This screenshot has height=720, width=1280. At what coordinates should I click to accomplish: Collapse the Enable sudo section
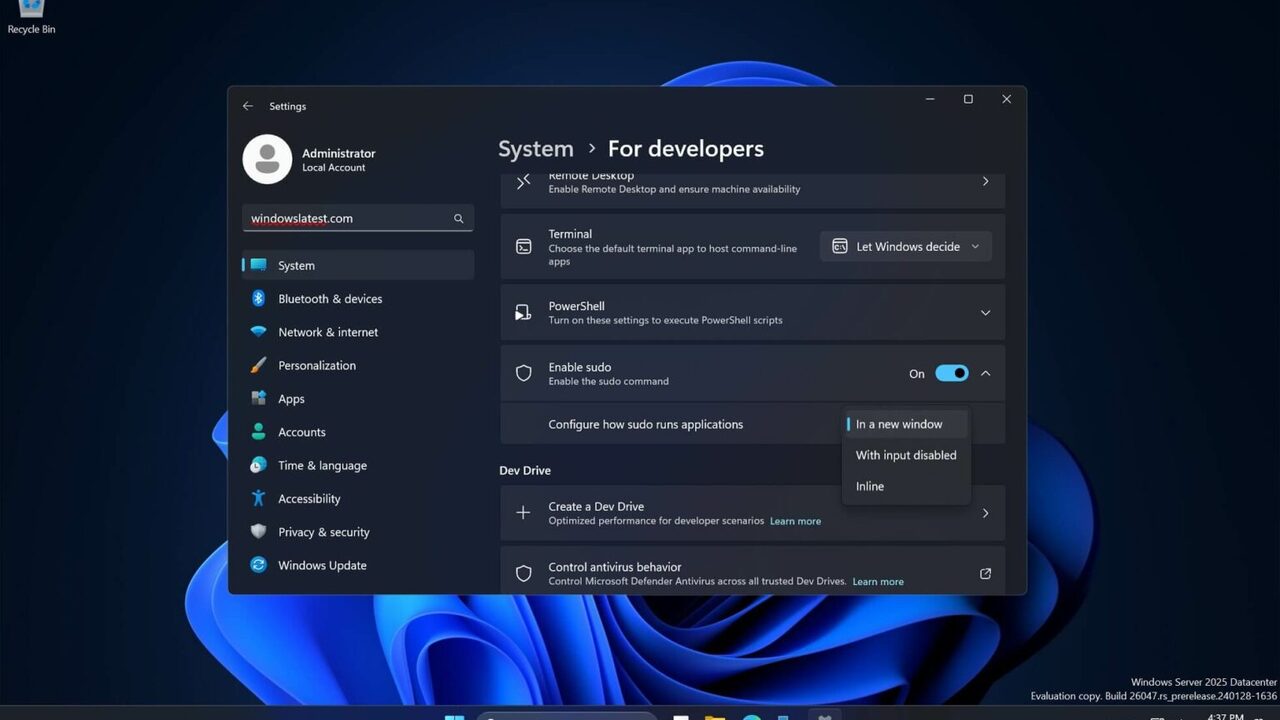click(x=985, y=373)
